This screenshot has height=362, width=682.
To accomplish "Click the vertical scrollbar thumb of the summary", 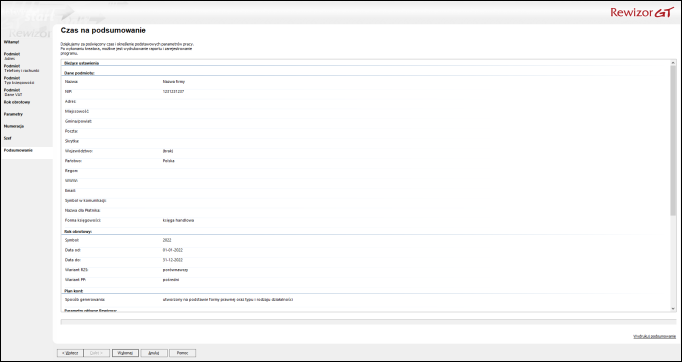I will [673, 140].
